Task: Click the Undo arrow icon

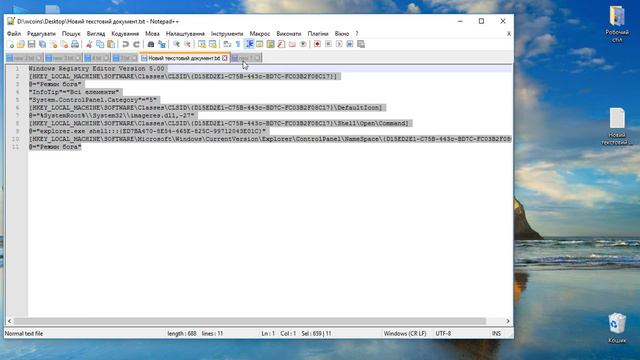Action: [x=126, y=44]
